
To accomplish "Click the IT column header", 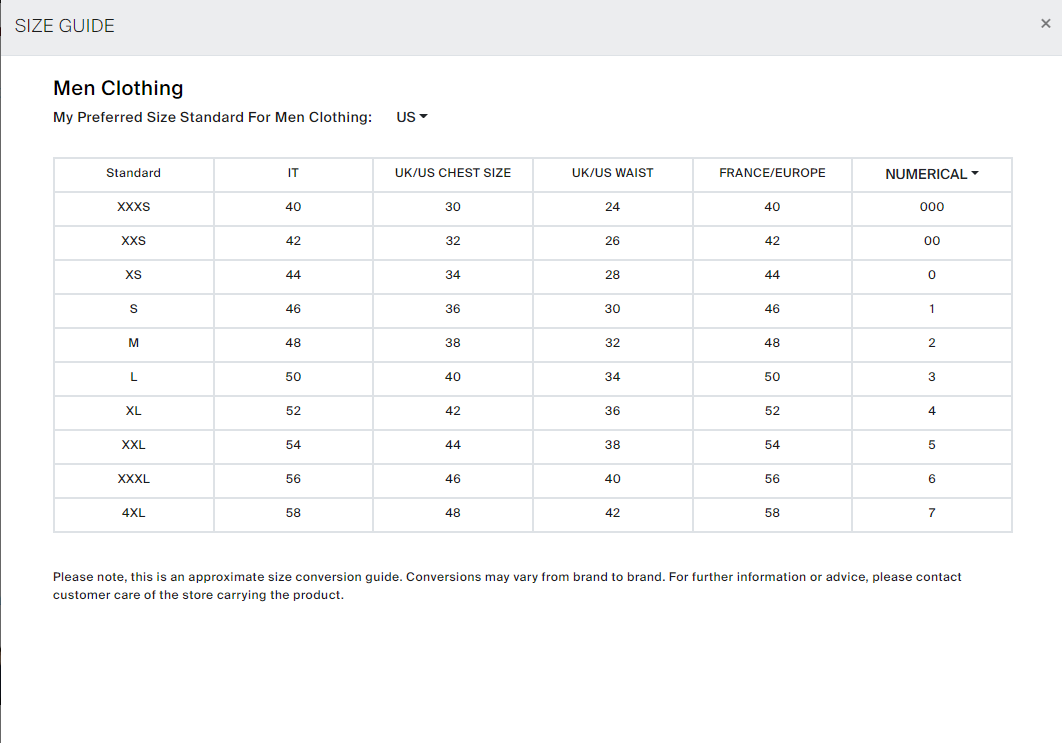I will (x=293, y=173).
